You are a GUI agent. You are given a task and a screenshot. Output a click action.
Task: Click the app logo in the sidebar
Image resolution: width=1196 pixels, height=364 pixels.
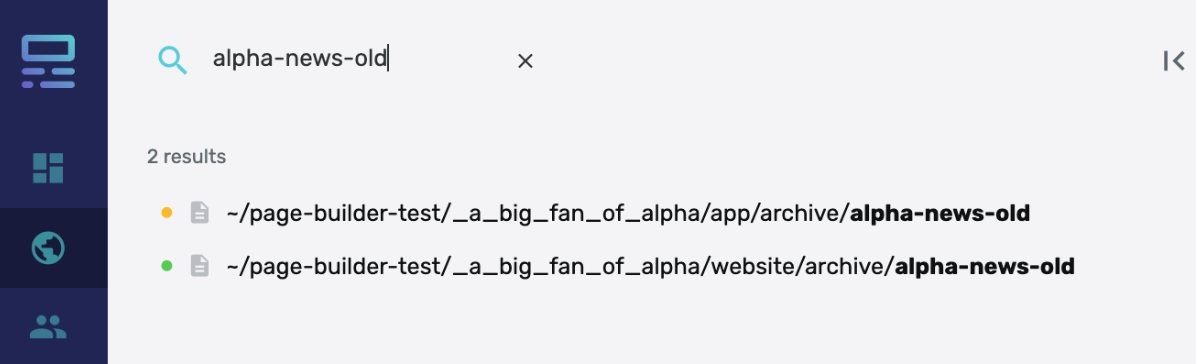pos(48,62)
